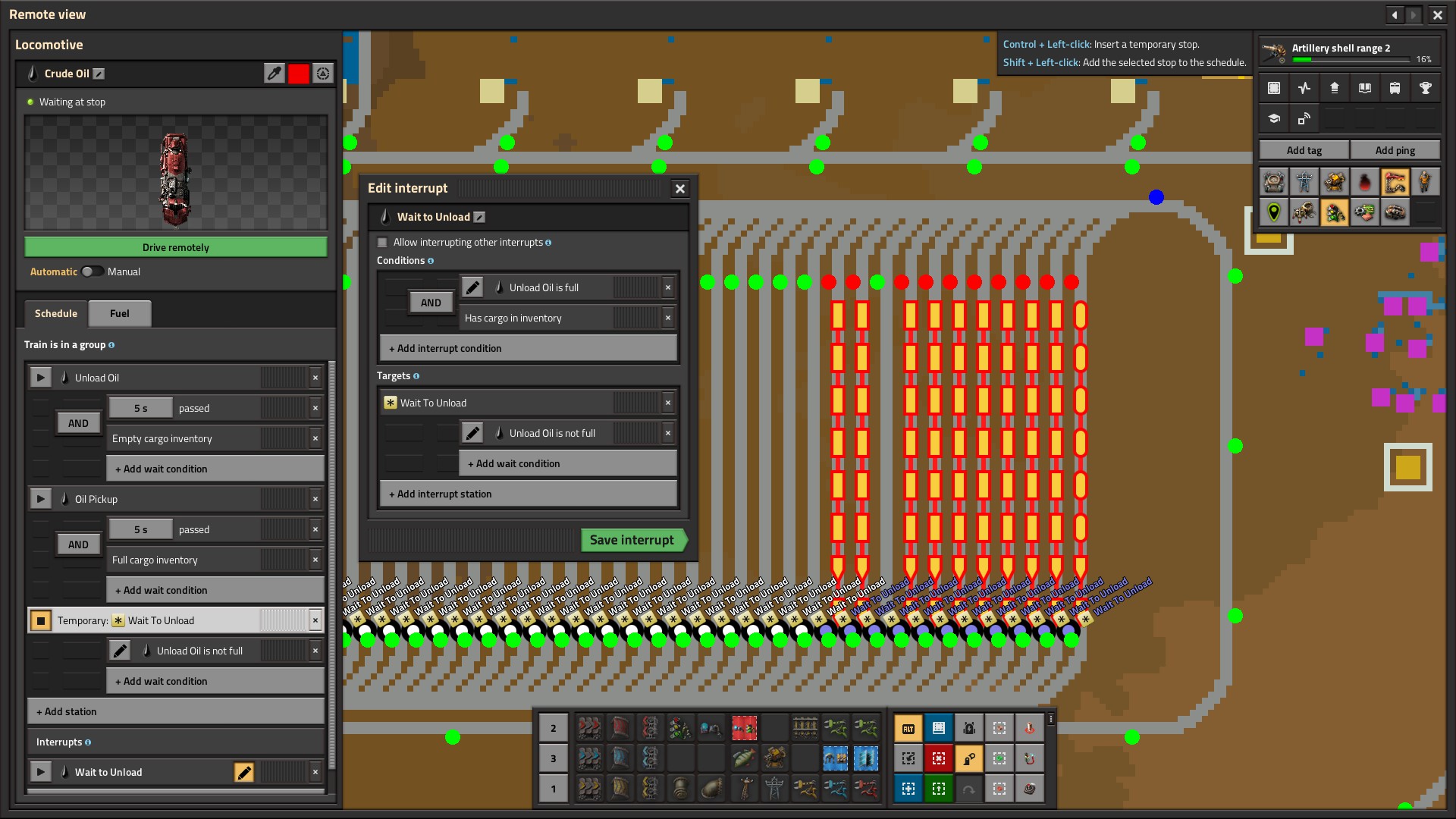Remove 'Has cargo in inventory' interrupt condition
Screen dimensions: 1456x819
[x=668, y=318]
